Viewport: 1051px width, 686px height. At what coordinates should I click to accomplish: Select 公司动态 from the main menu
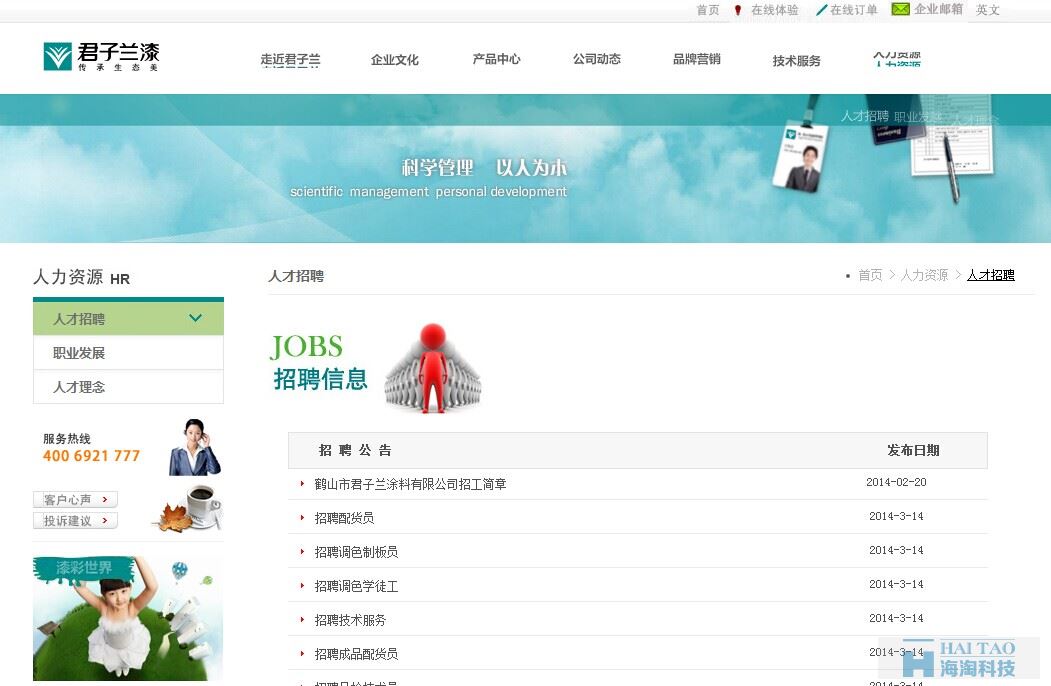point(597,60)
